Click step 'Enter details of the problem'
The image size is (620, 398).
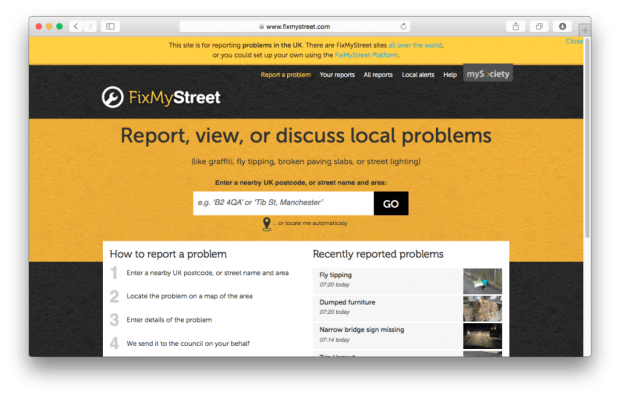[x=169, y=320]
